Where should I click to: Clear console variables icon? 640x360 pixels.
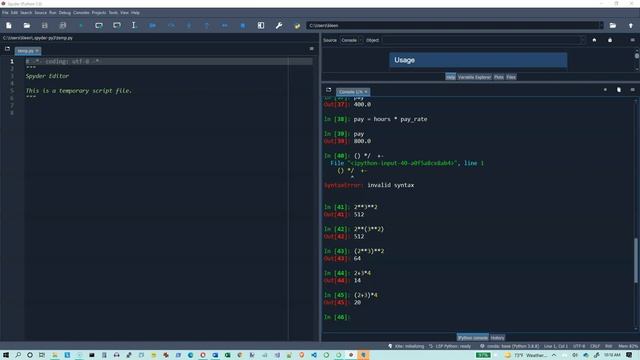[619, 90]
